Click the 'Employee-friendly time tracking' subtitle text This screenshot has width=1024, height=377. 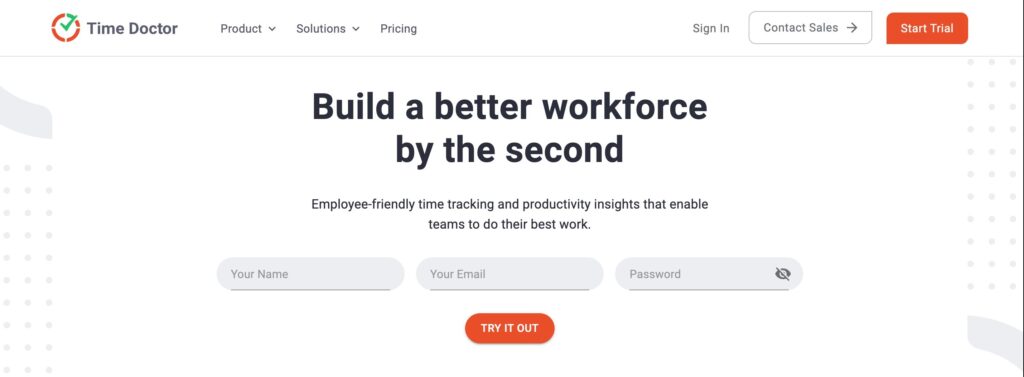pyautogui.click(x=509, y=204)
